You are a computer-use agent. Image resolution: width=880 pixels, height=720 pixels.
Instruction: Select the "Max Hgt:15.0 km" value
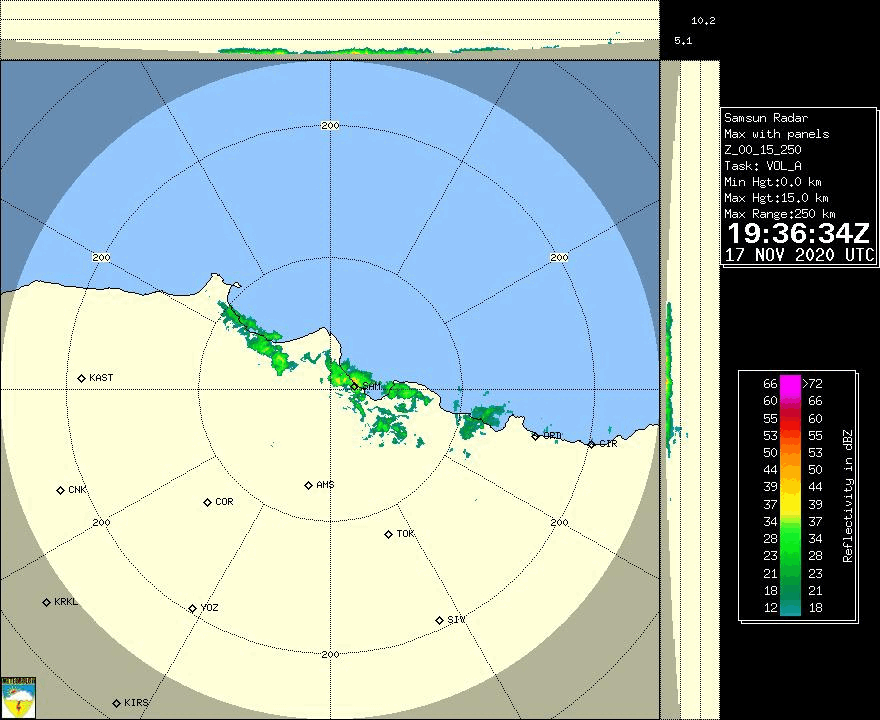tap(776, 198)
